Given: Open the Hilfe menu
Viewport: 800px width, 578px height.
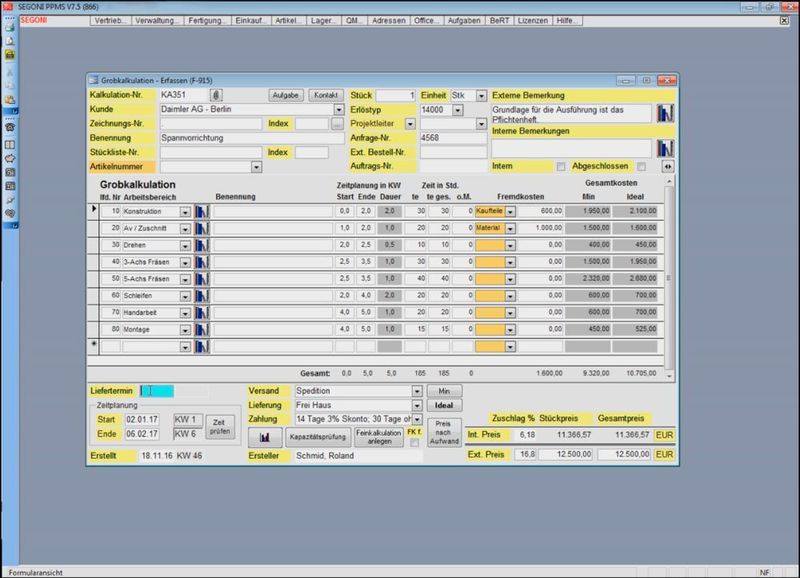Looking at the screenshot, I should click(x=567, y=21).
